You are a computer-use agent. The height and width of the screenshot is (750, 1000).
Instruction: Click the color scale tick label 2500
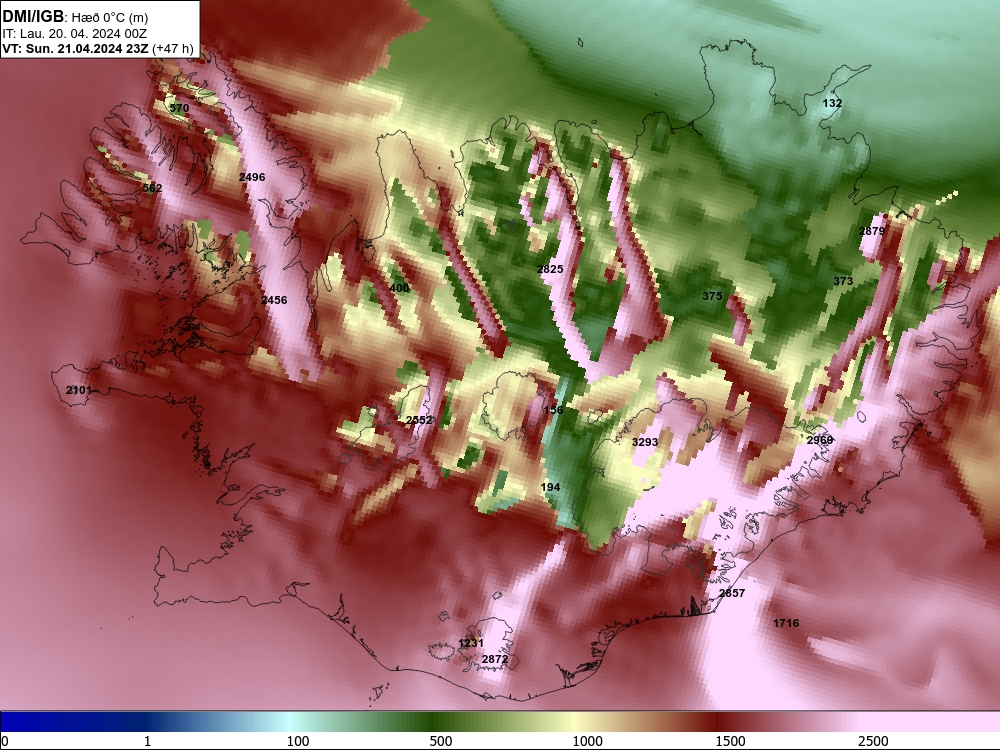[x=873, y=741]
